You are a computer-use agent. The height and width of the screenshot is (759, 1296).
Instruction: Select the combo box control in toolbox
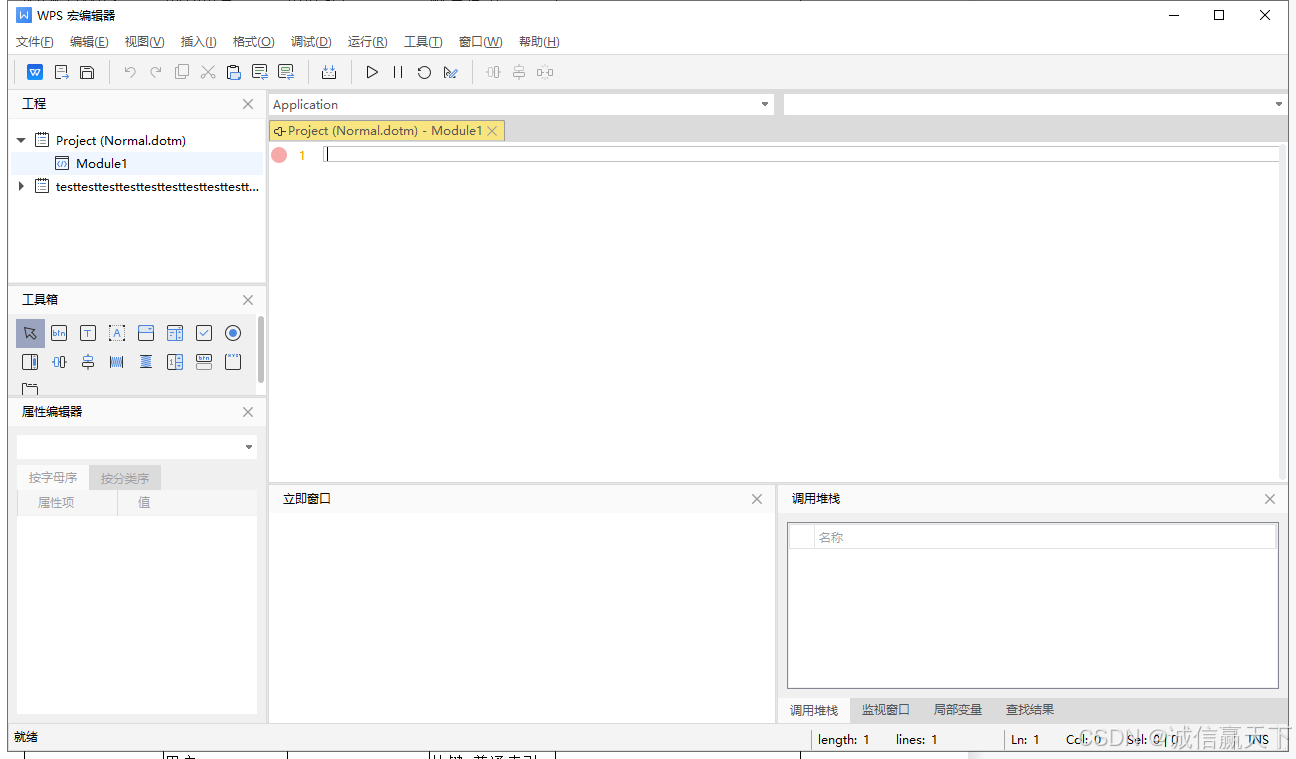click(x=146, y=333)
